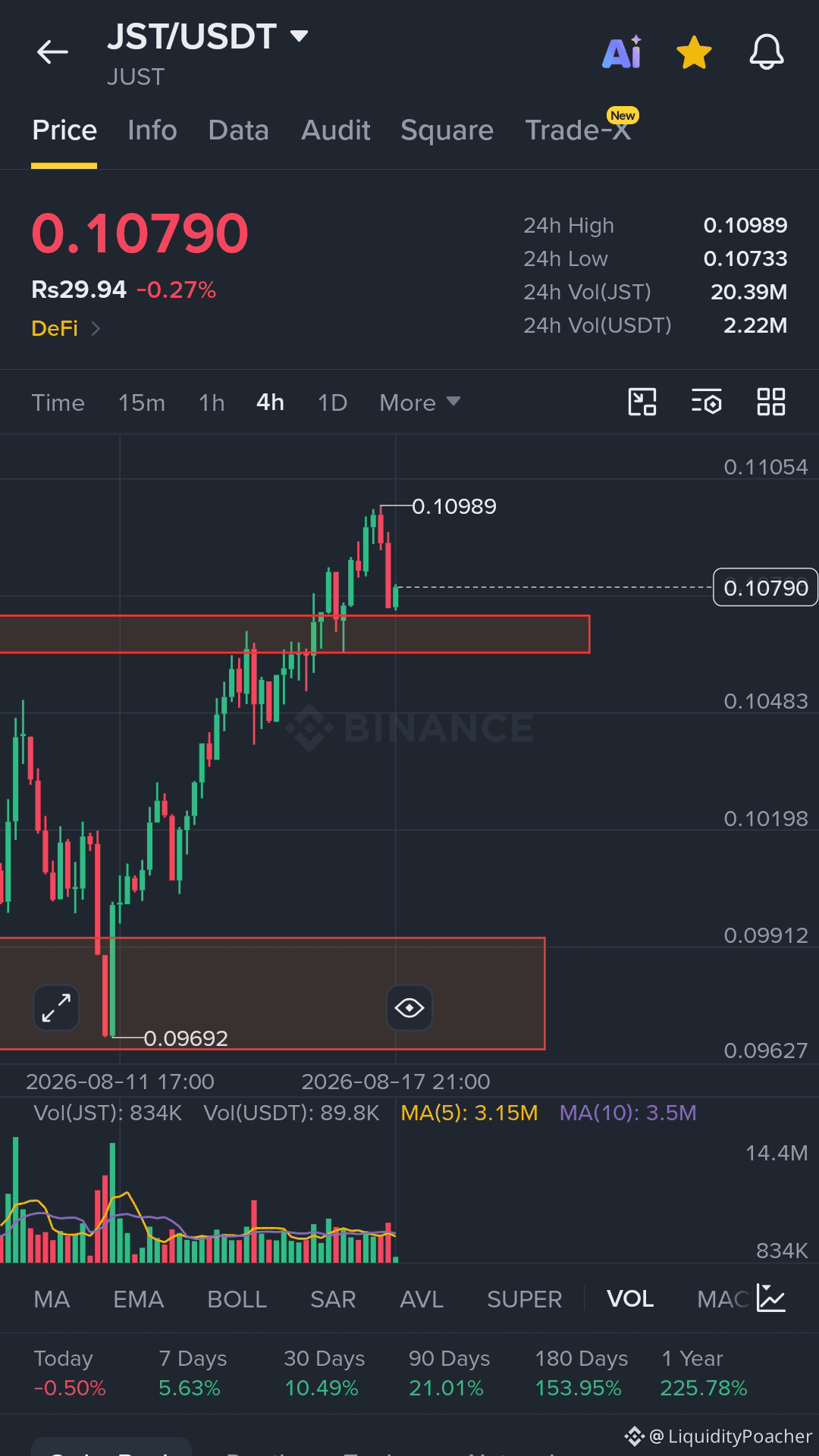Click the 30 Days 10.49% performance

pos(324,1373)
